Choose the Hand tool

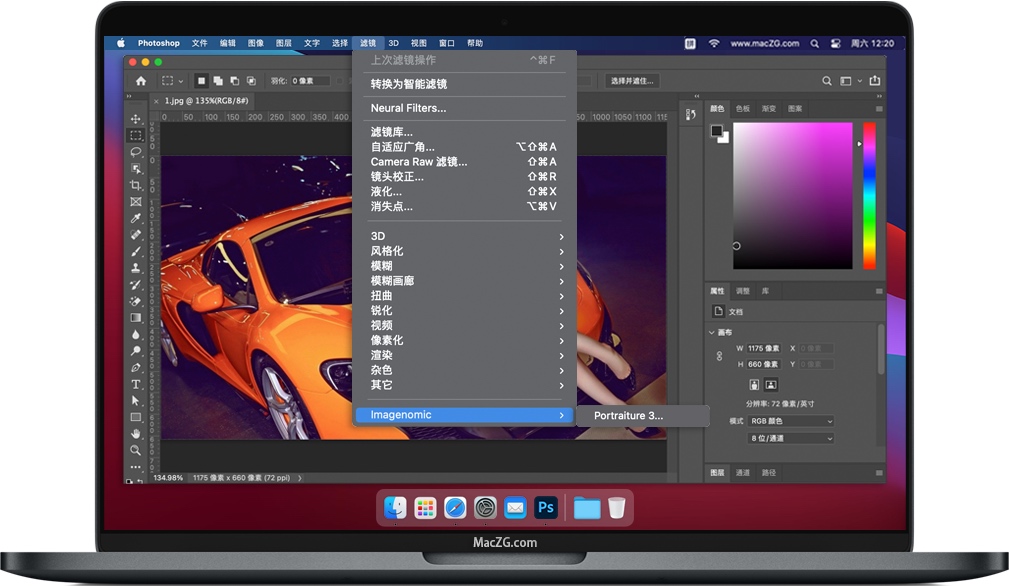[136, 433]
